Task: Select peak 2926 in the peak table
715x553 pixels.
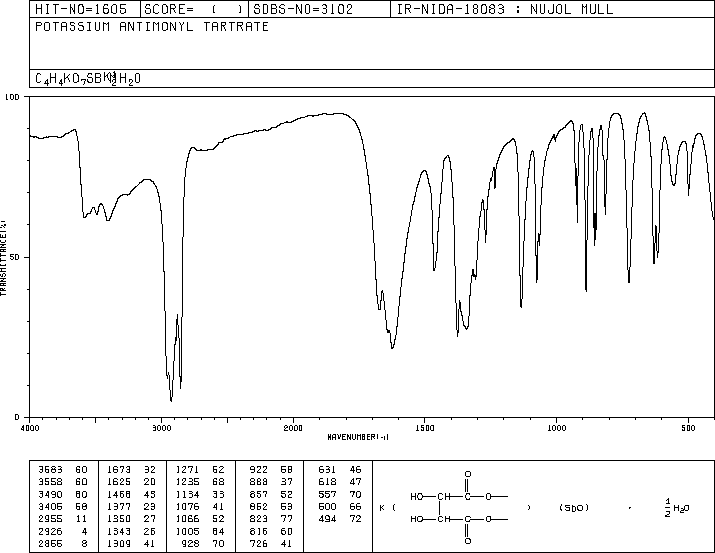Action: point(62,531)
